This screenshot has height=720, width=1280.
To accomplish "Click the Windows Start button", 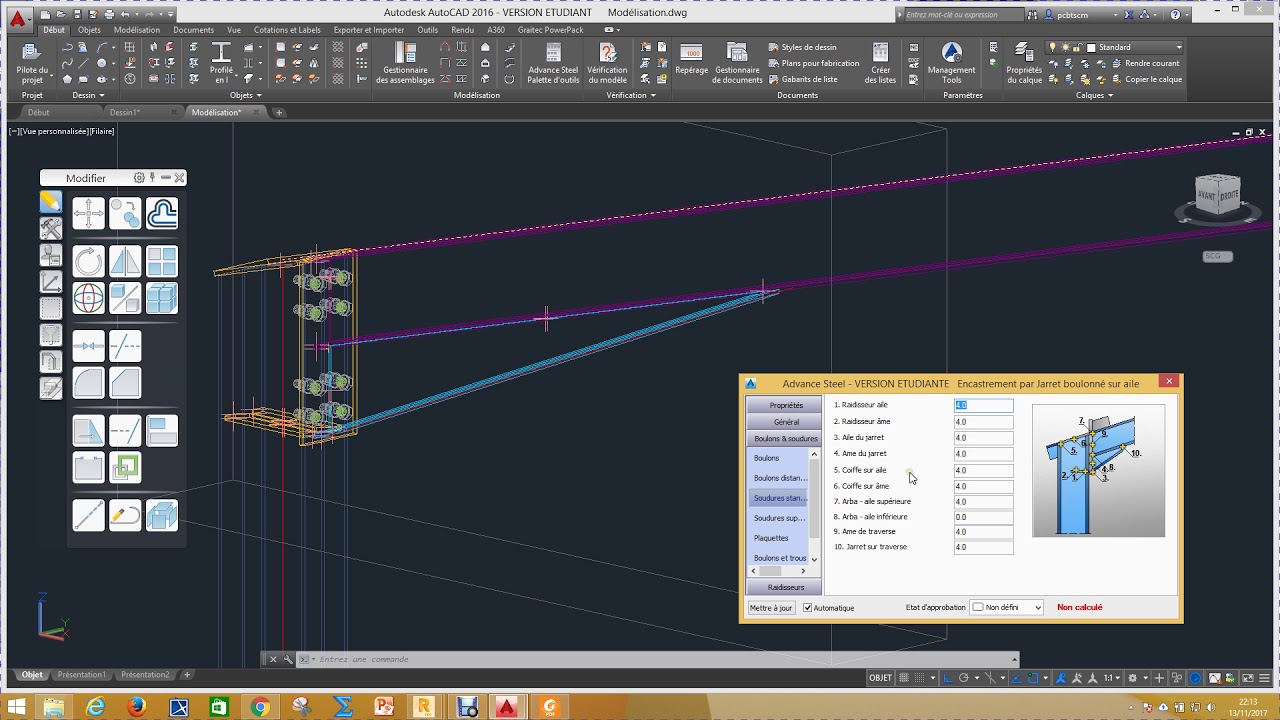I will (x=18, y=707).
